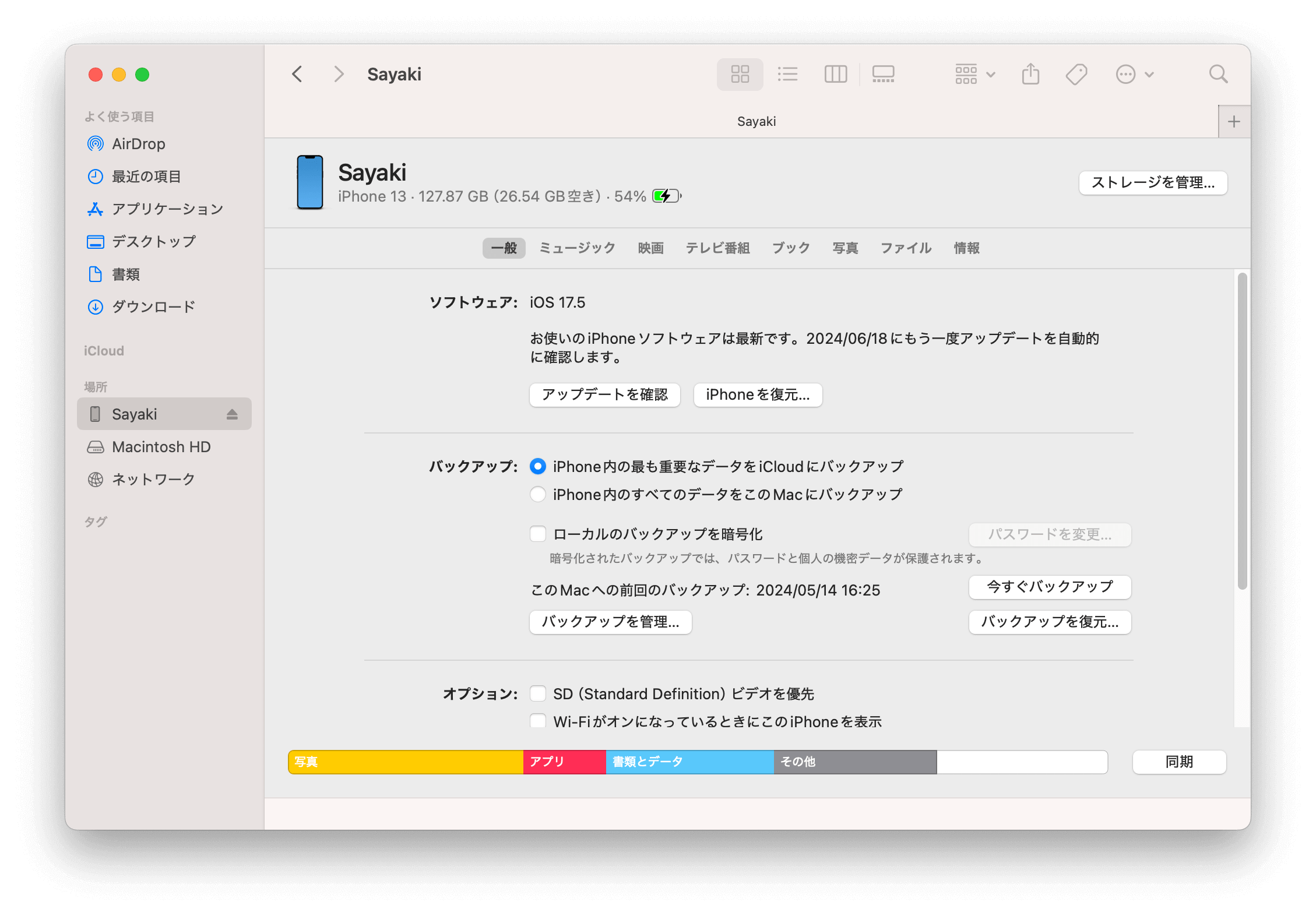Open デスクトップ in sidebar
This screenshot has width=1316, height=916.
[x=164, y=242]
